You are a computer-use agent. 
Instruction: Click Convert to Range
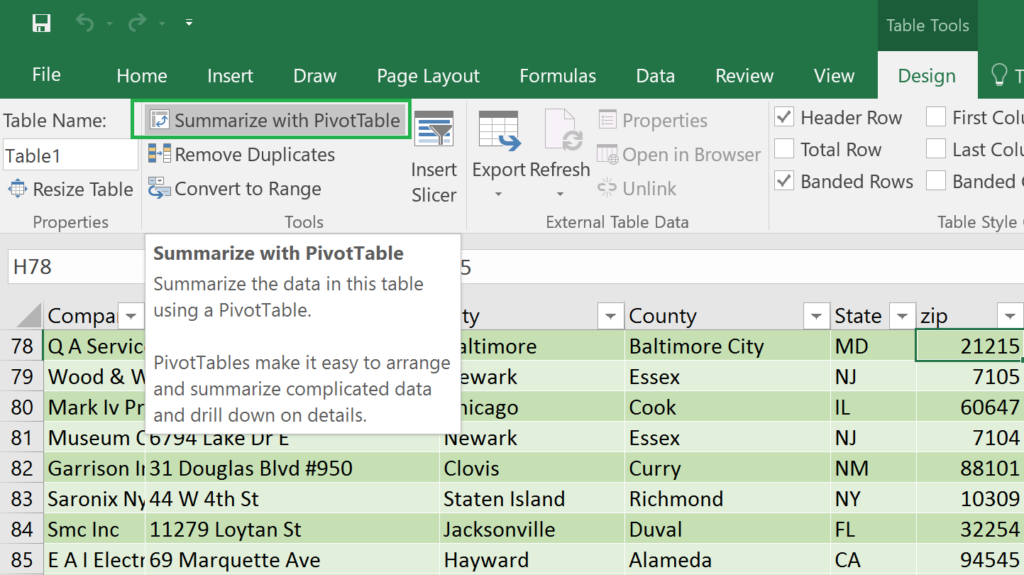[x=234, y=189]
